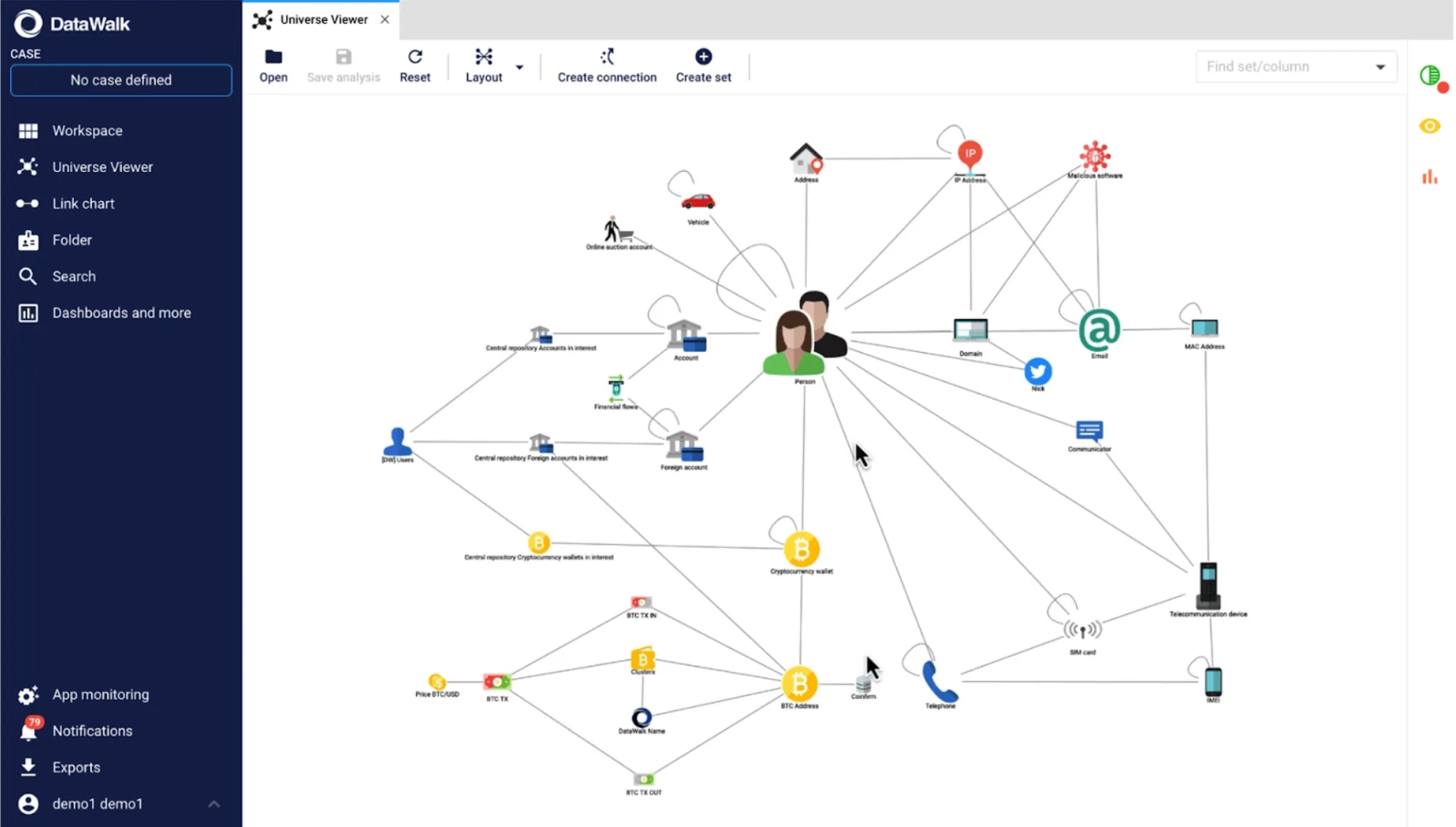This screenshot has width=1456, height=827.
Task: Select Central repository Accounts in interest node
Action: pyautogui.click(x=540, y=337)
